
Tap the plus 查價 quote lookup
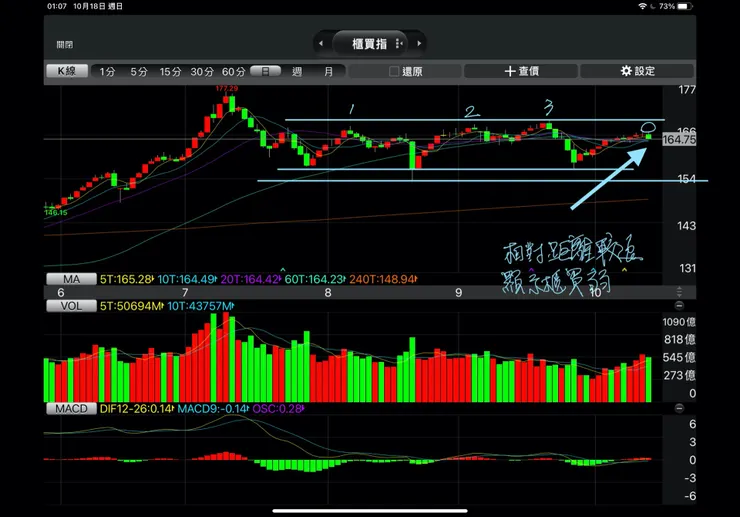(x=521, y=71)
